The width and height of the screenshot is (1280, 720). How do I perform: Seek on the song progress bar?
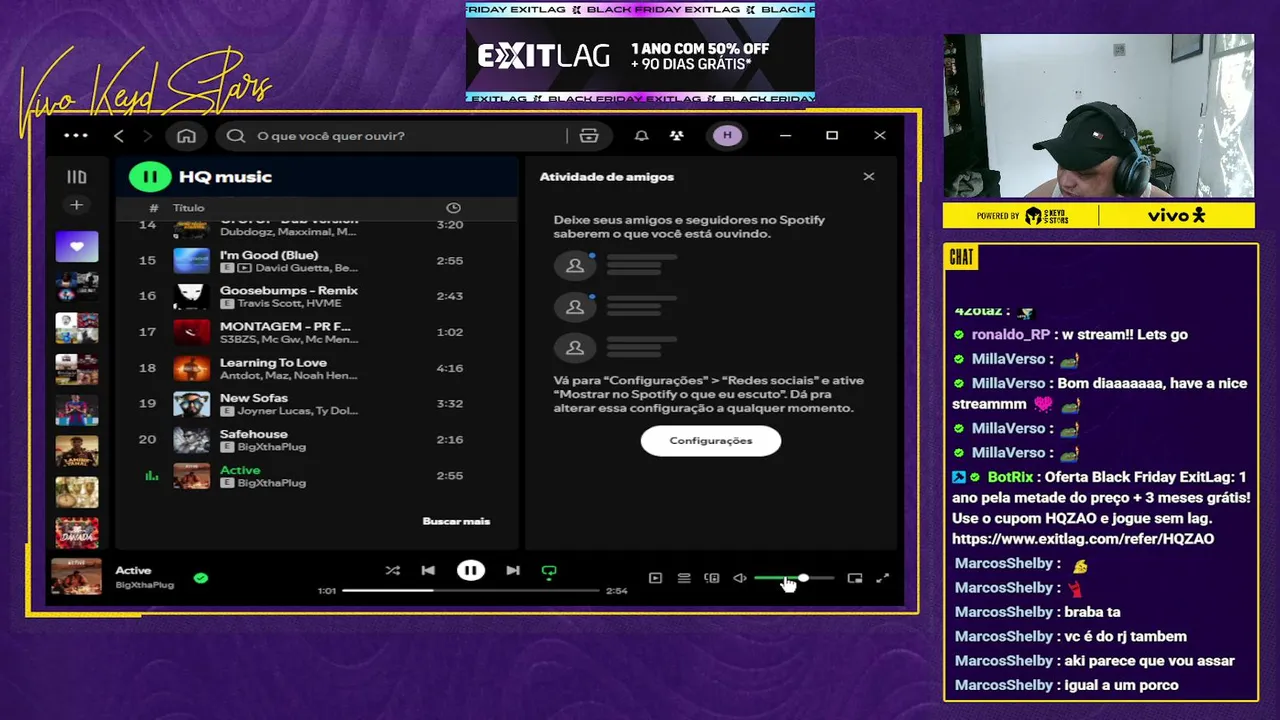tap(470, 590)
